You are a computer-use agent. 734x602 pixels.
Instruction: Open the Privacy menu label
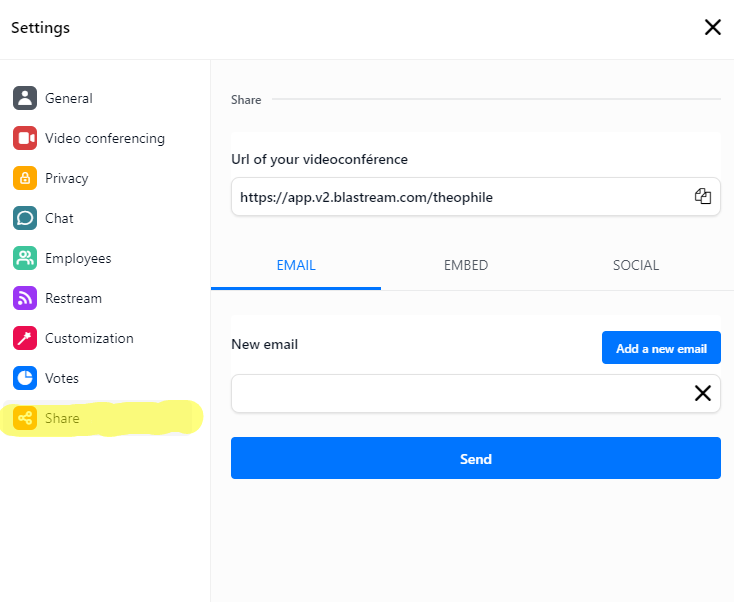66,178
